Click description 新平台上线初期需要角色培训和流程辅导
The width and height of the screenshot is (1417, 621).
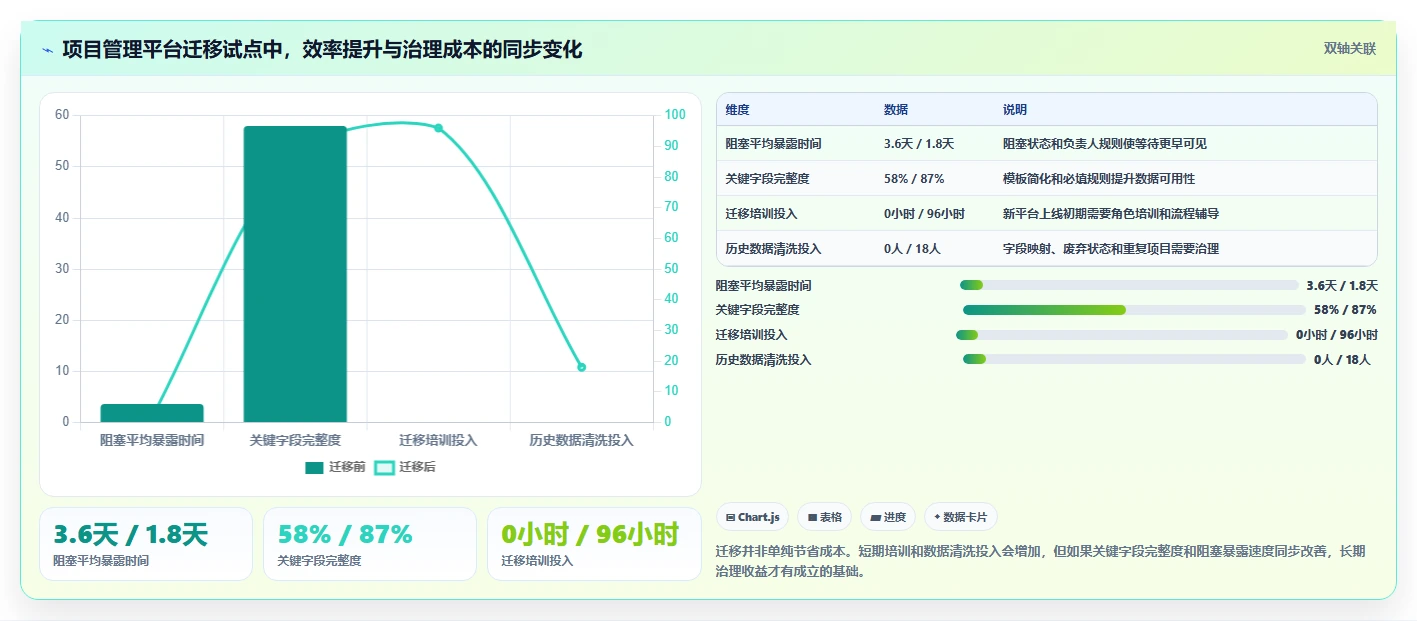point(1111,214)
